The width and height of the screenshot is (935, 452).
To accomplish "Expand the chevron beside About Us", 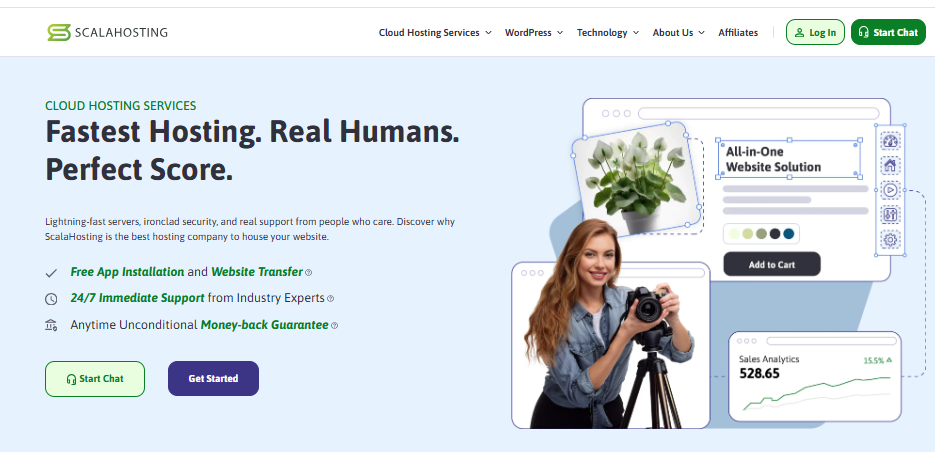I will [x=701, y=33].
